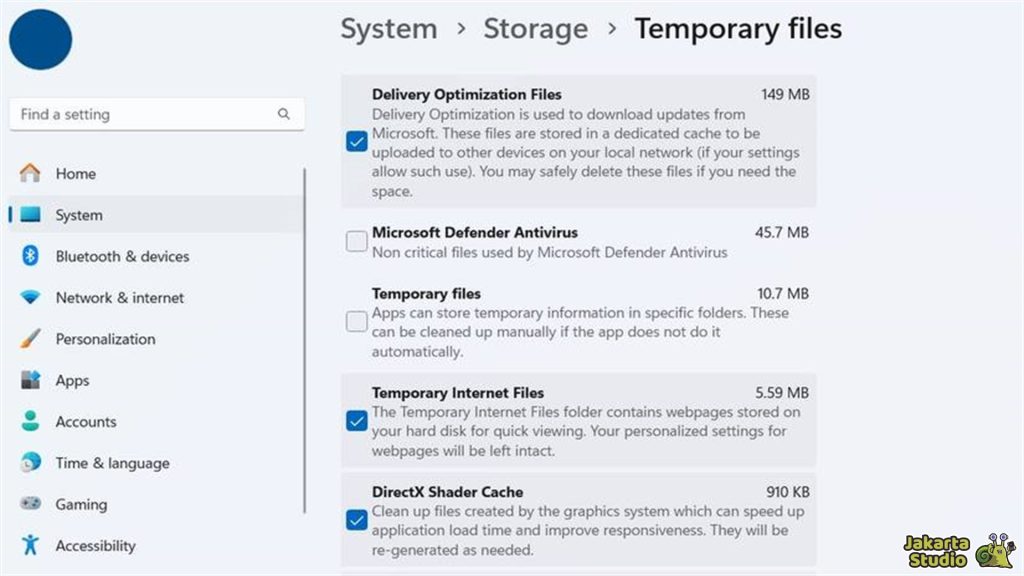1024x576 pixels.
Task: Click the 45.7 MB size value
Action: pyautogui.click(x=782, y=232)
